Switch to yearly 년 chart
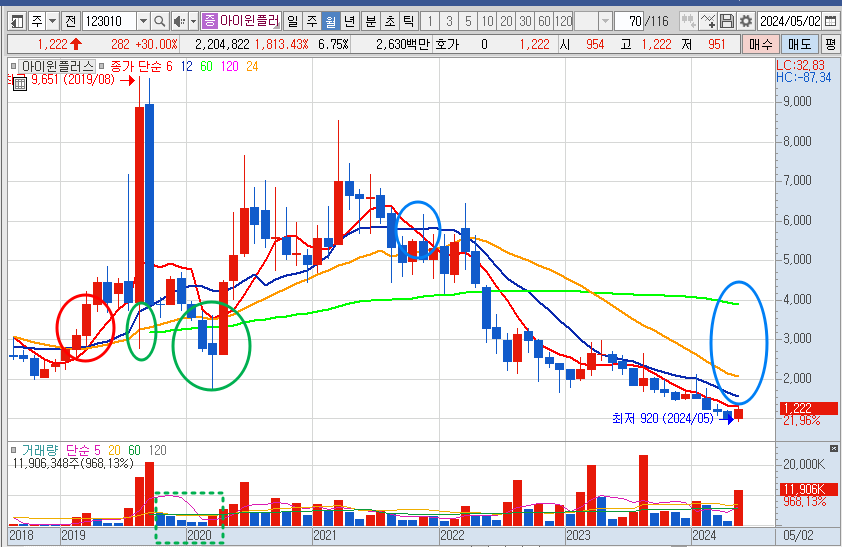 click(x=350, y=21)
